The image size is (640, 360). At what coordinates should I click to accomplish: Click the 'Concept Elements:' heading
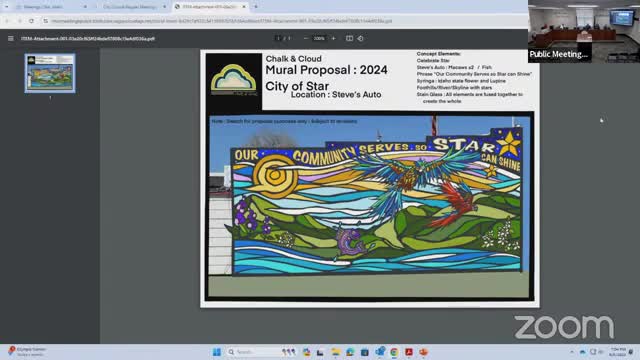[438, 54]
